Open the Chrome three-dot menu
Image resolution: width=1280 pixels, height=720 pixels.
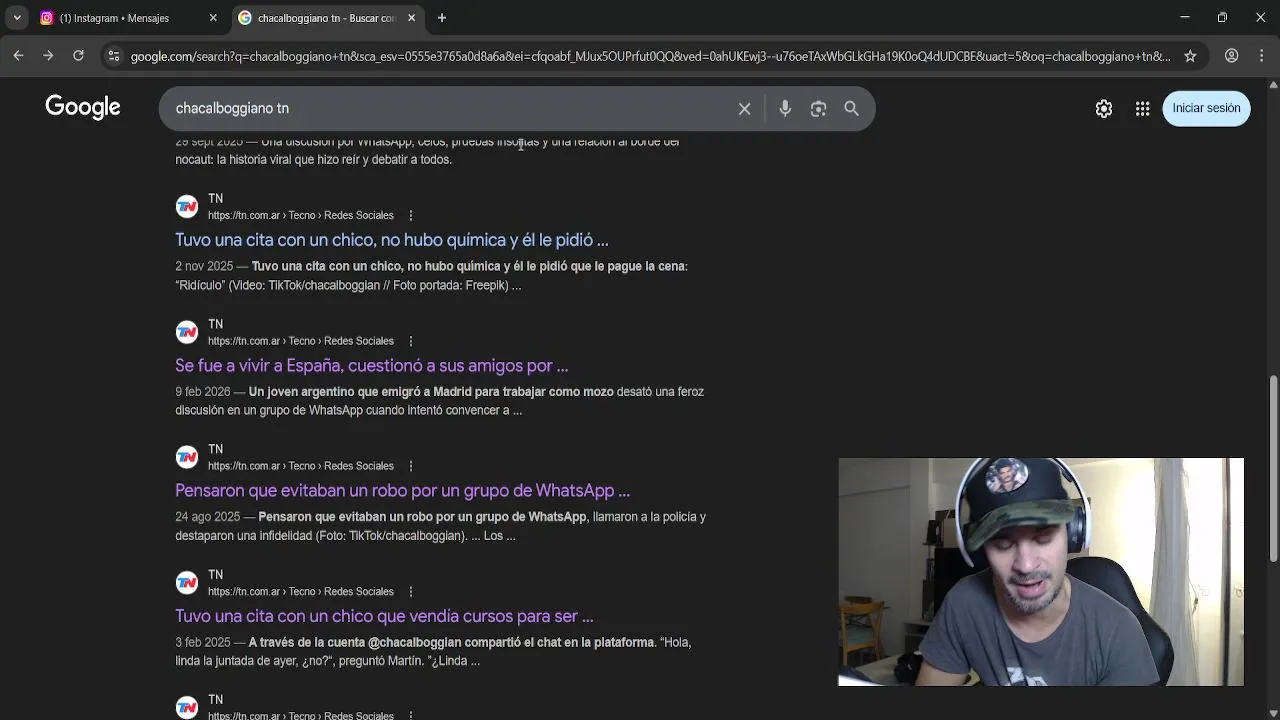tap(1262, 56)
